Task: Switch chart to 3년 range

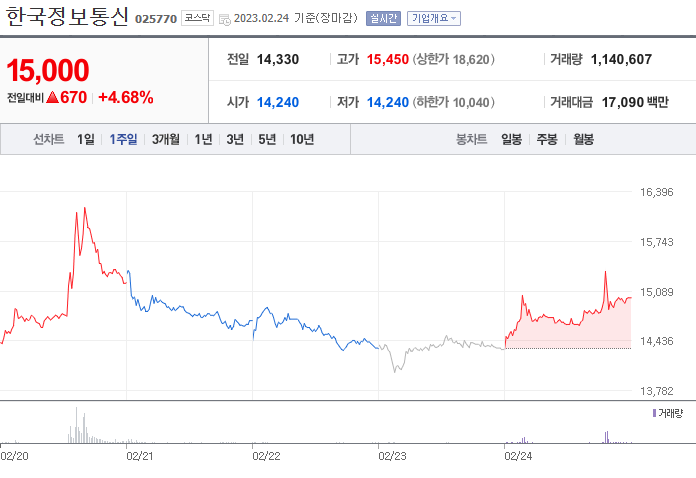Action: tap(235, 139)
